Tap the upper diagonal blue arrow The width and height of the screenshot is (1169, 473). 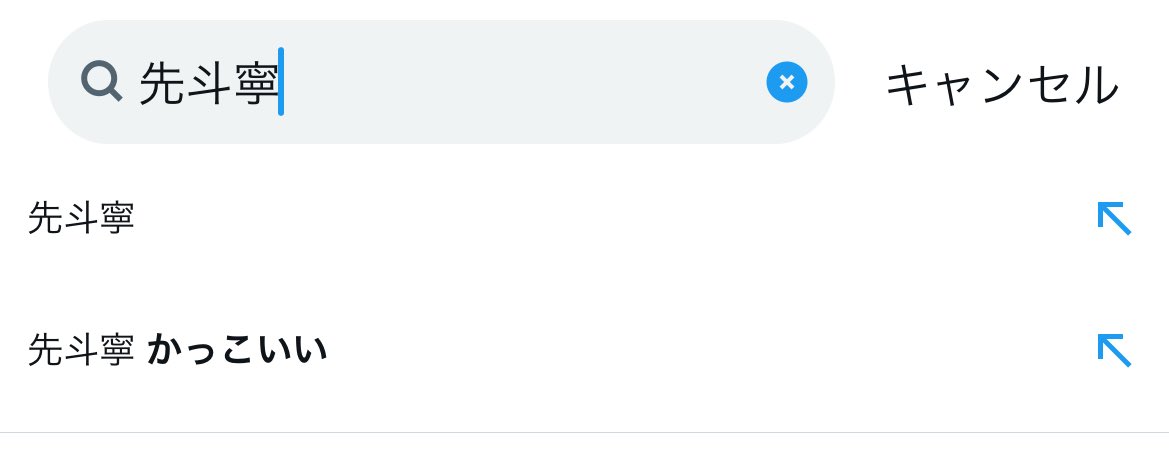1115,218
